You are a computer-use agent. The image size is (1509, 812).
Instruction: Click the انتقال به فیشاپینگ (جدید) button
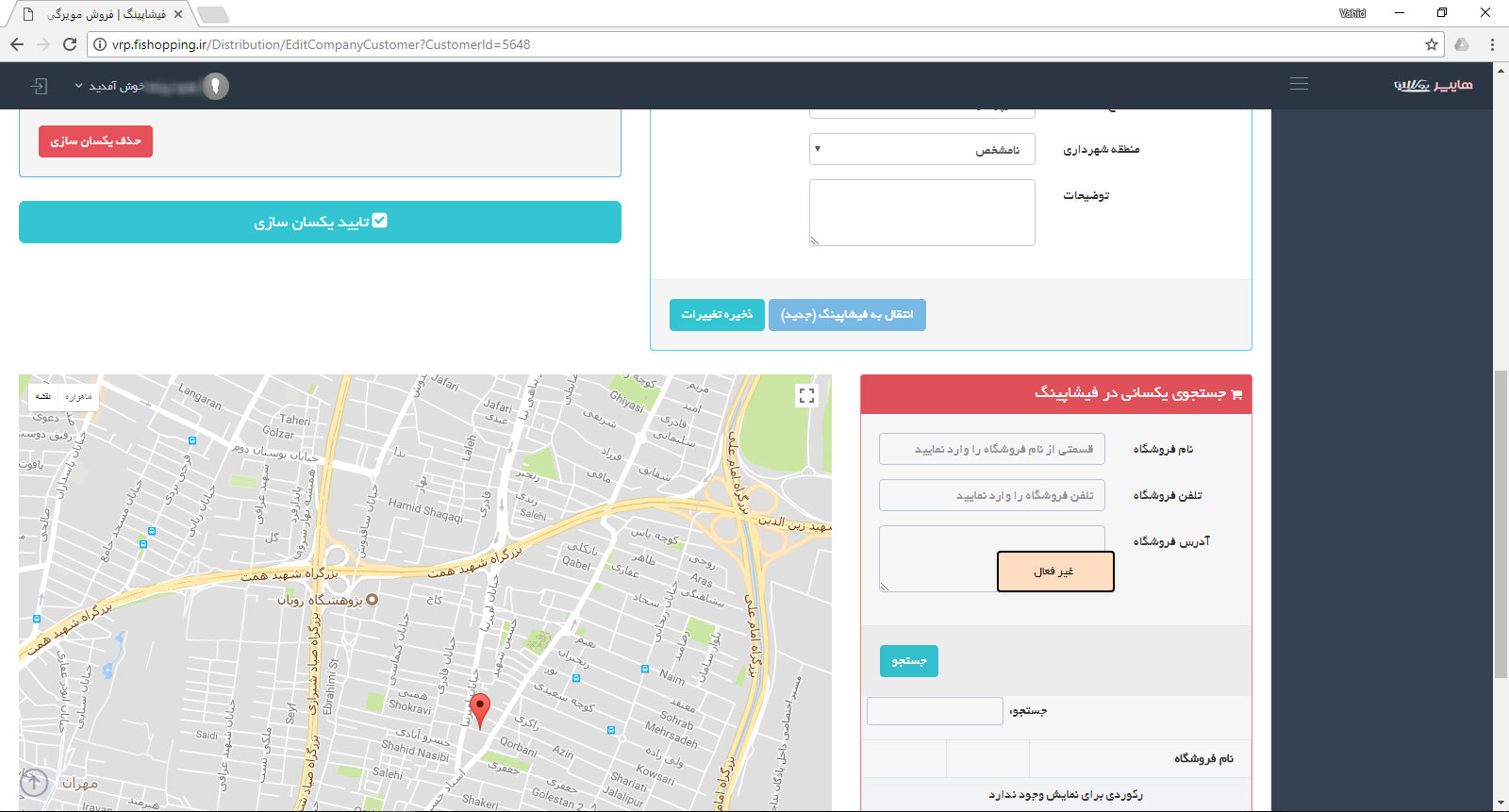(847, 315)
